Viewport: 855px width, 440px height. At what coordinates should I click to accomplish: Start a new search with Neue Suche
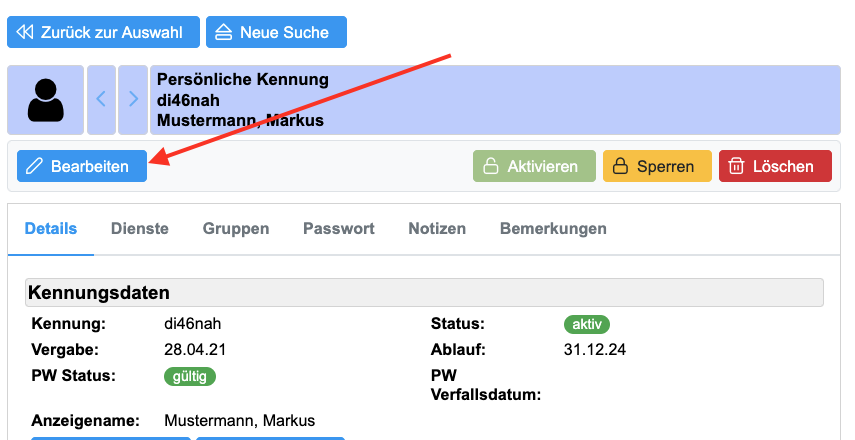(x=276, y=32)
